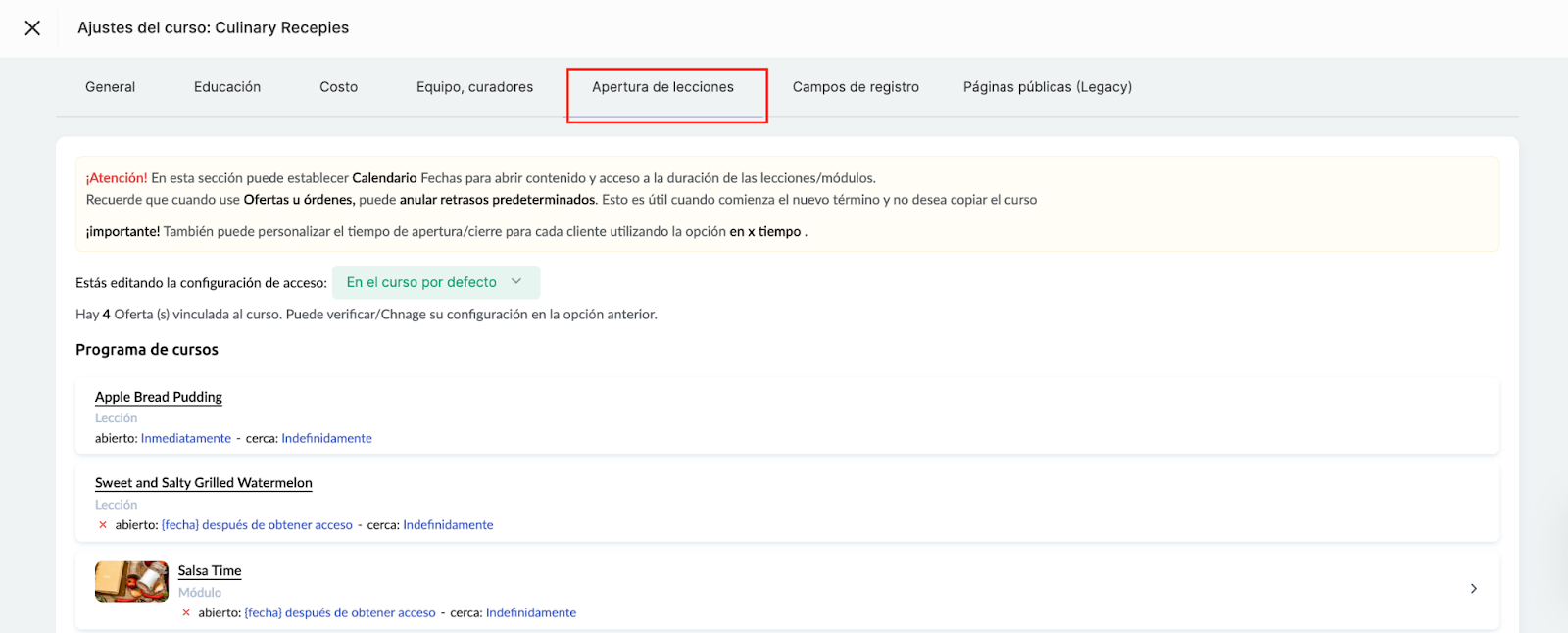Screen dimensions: 1568x633
Task: Open the General tab
Action: pos(110,87)
